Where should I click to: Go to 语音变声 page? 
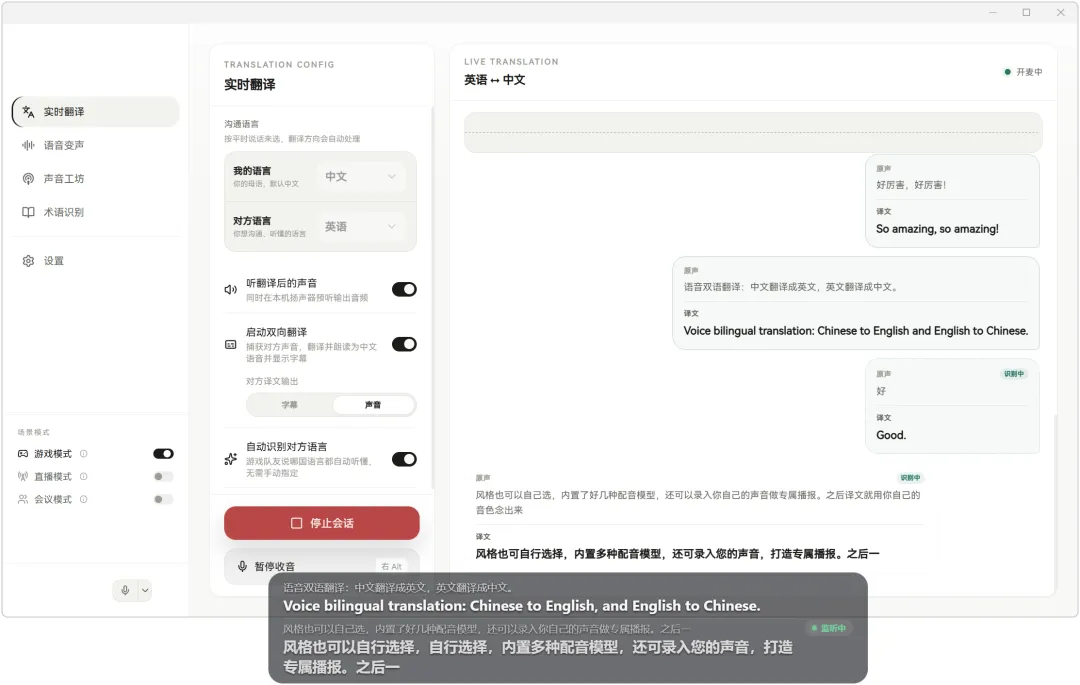[96, 145]
